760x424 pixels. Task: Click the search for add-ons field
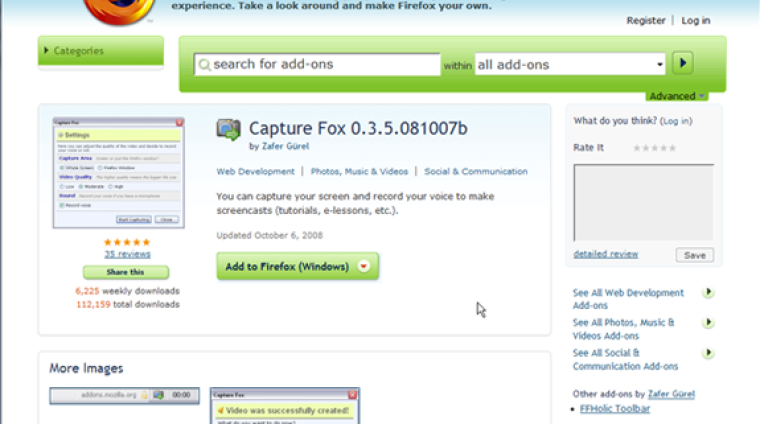316,64
